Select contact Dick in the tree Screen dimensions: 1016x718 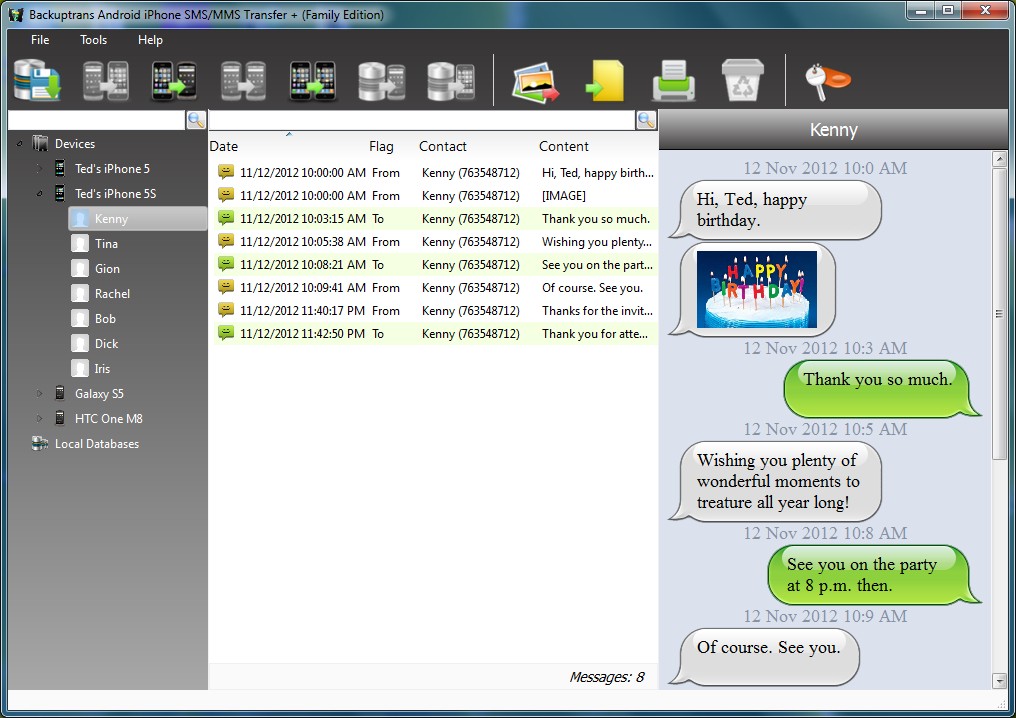pyautogui.click(x=106, y=343)
